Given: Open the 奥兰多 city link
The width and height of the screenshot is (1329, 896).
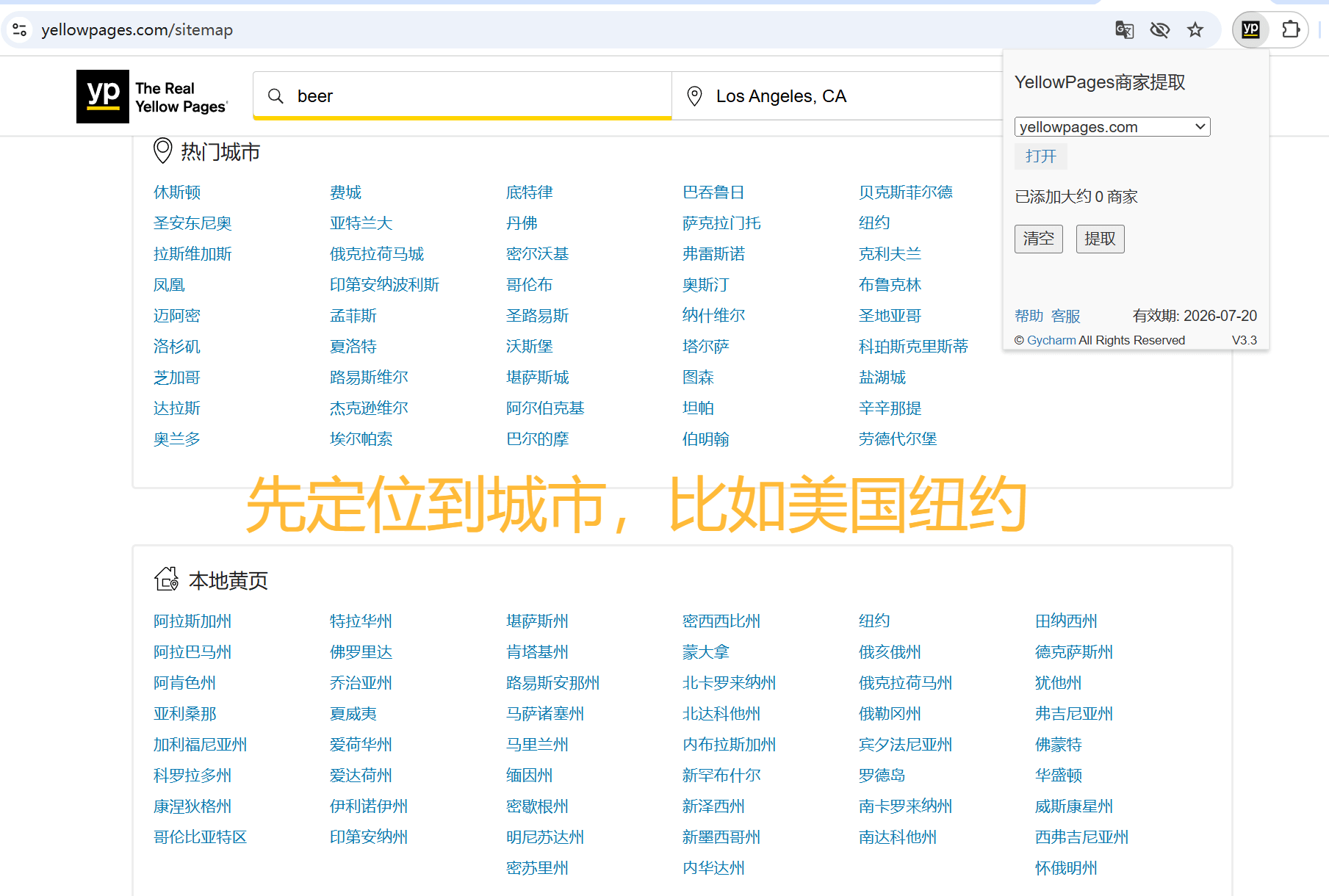Looking at the screenshot, I should 177,439.
